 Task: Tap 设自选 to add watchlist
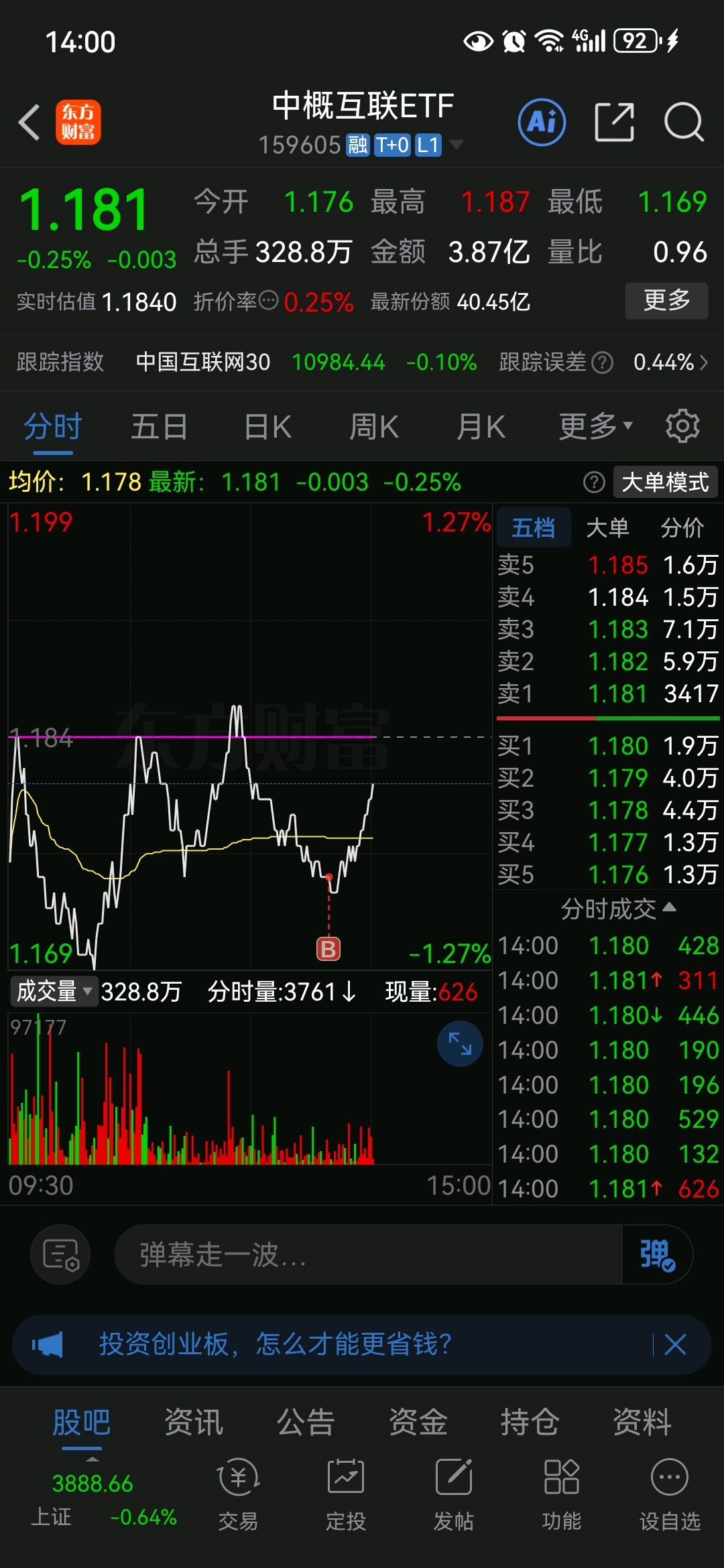pos(670,1495)
